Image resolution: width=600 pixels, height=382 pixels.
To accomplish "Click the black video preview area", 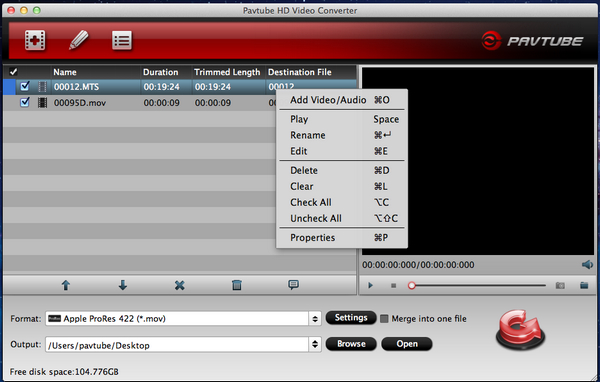I will pos(478,161).
